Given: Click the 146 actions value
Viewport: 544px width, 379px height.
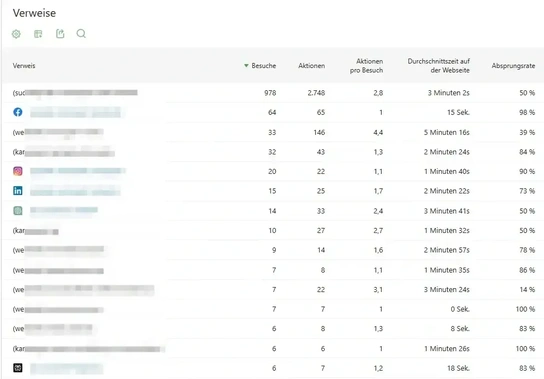Looking at the screenshot, I should [x=319, y=132].
